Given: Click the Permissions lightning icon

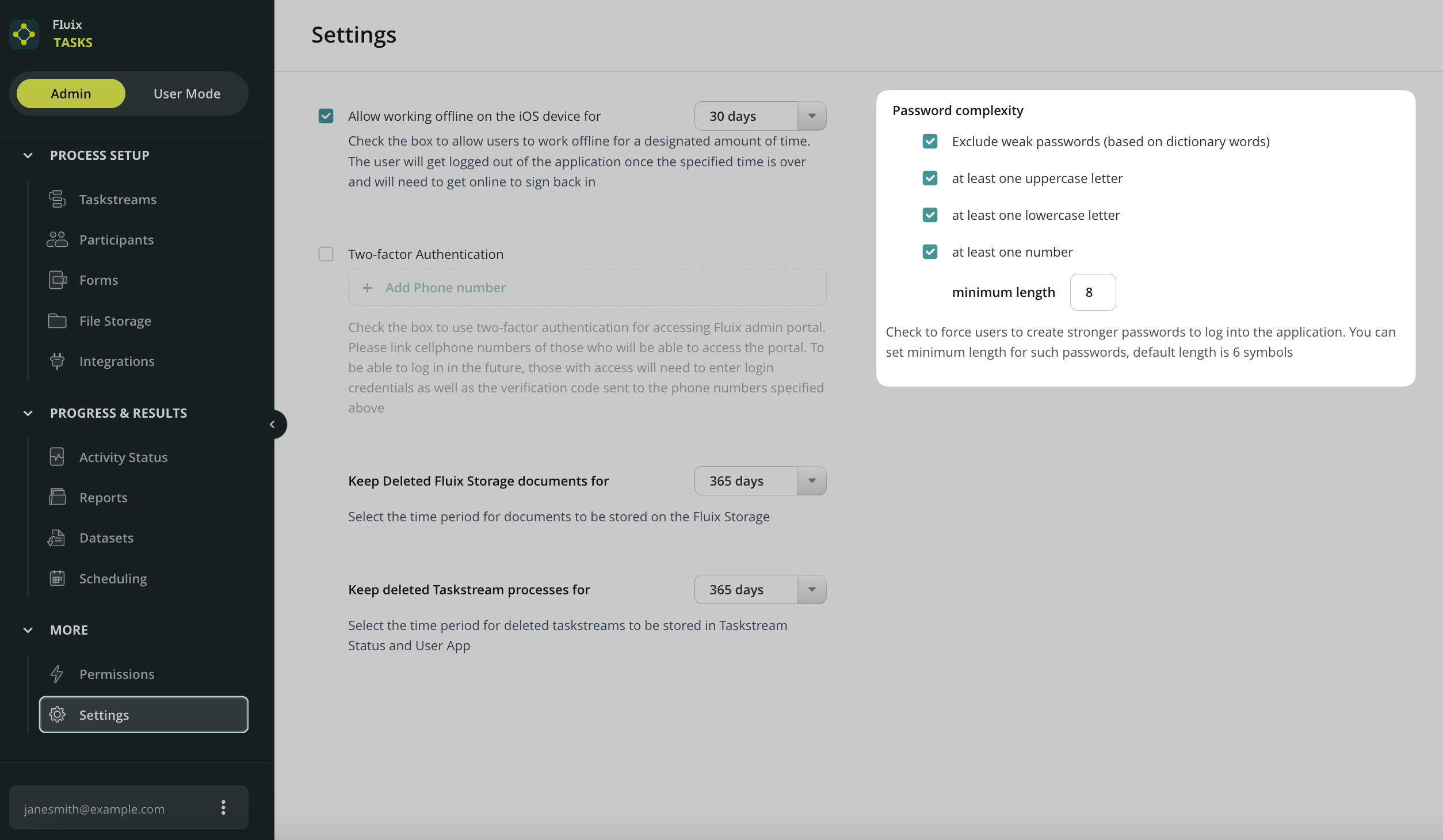Looking at the screenshot, I should [x=57, y=674].
